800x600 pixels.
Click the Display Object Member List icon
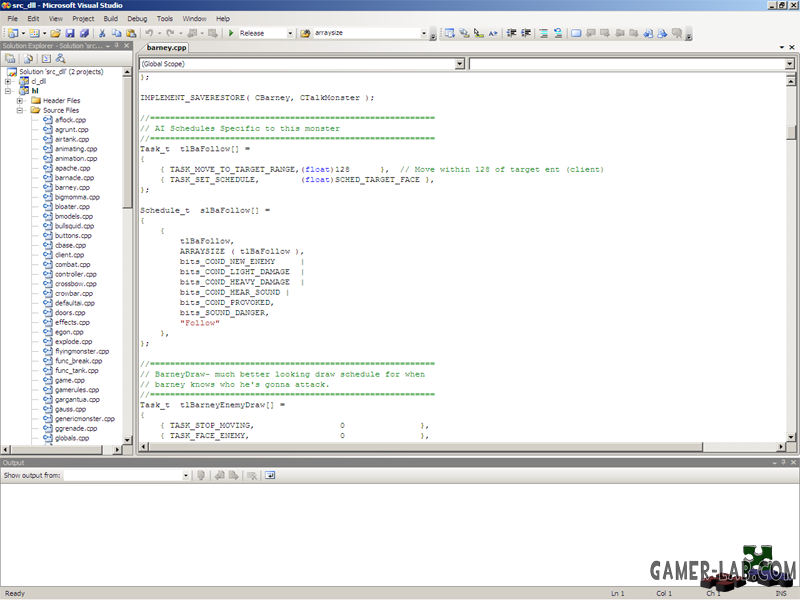click(449, 33)
